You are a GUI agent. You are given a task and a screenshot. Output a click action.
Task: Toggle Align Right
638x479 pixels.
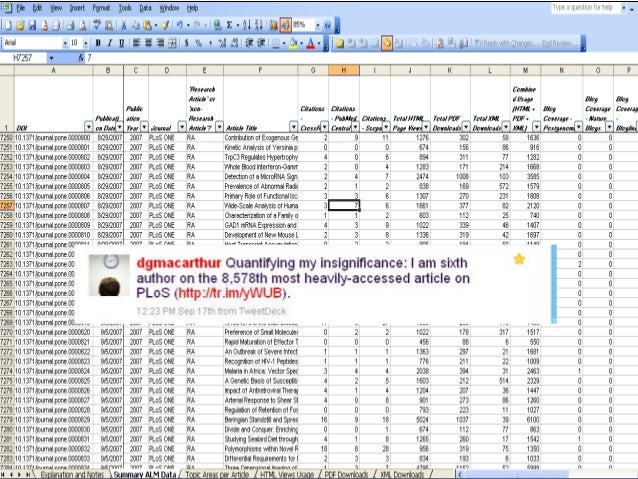coord(160,43)
